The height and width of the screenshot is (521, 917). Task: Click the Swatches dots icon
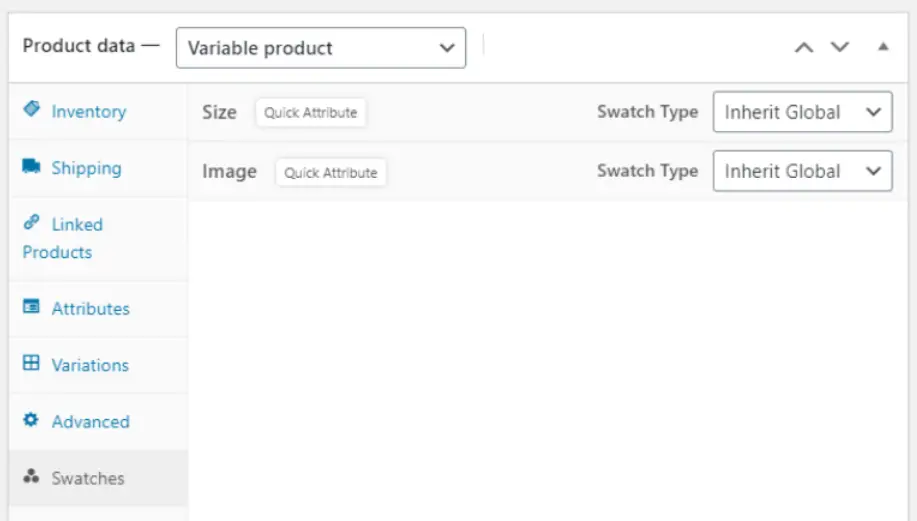pyautogui.click(x=31, y=477)
